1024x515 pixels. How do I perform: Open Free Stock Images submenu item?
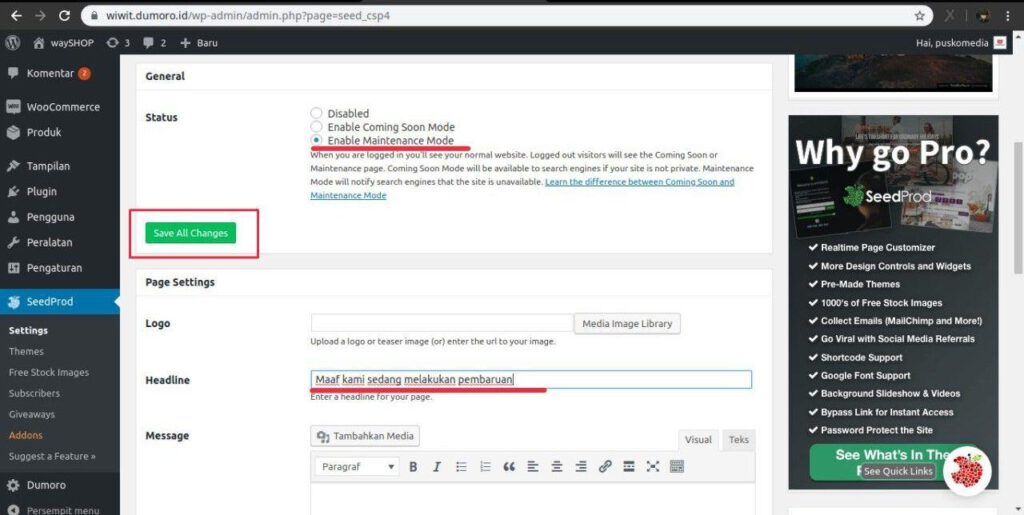point(49,372)
